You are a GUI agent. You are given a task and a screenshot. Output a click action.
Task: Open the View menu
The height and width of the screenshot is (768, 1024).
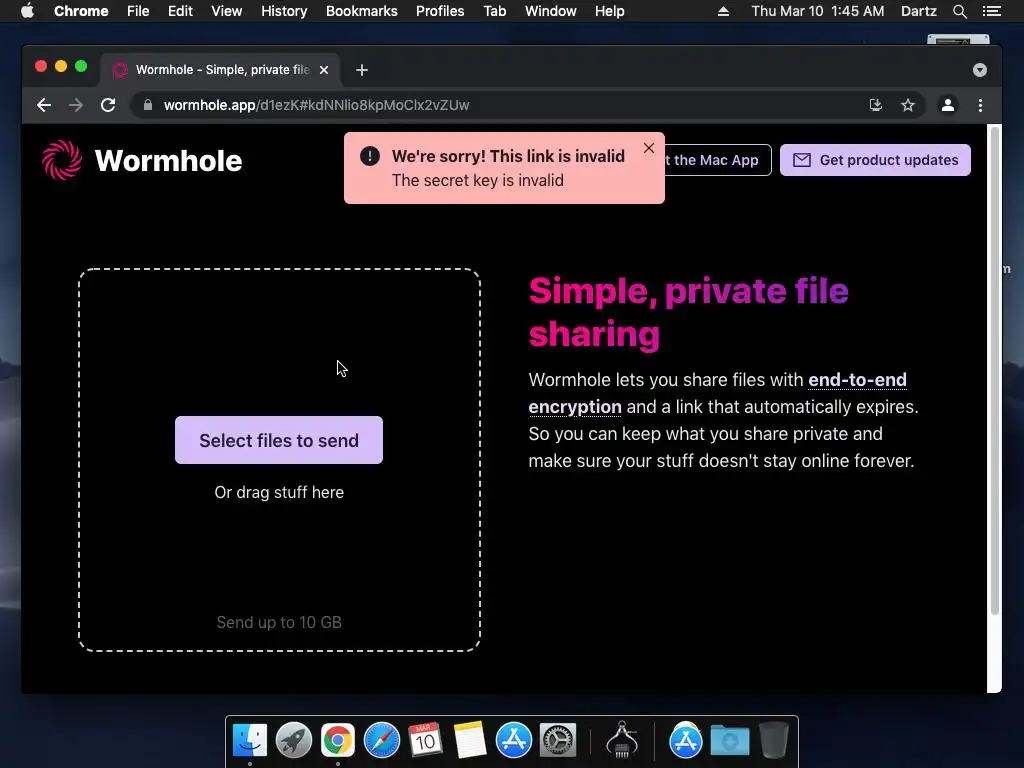coord(227,11)
